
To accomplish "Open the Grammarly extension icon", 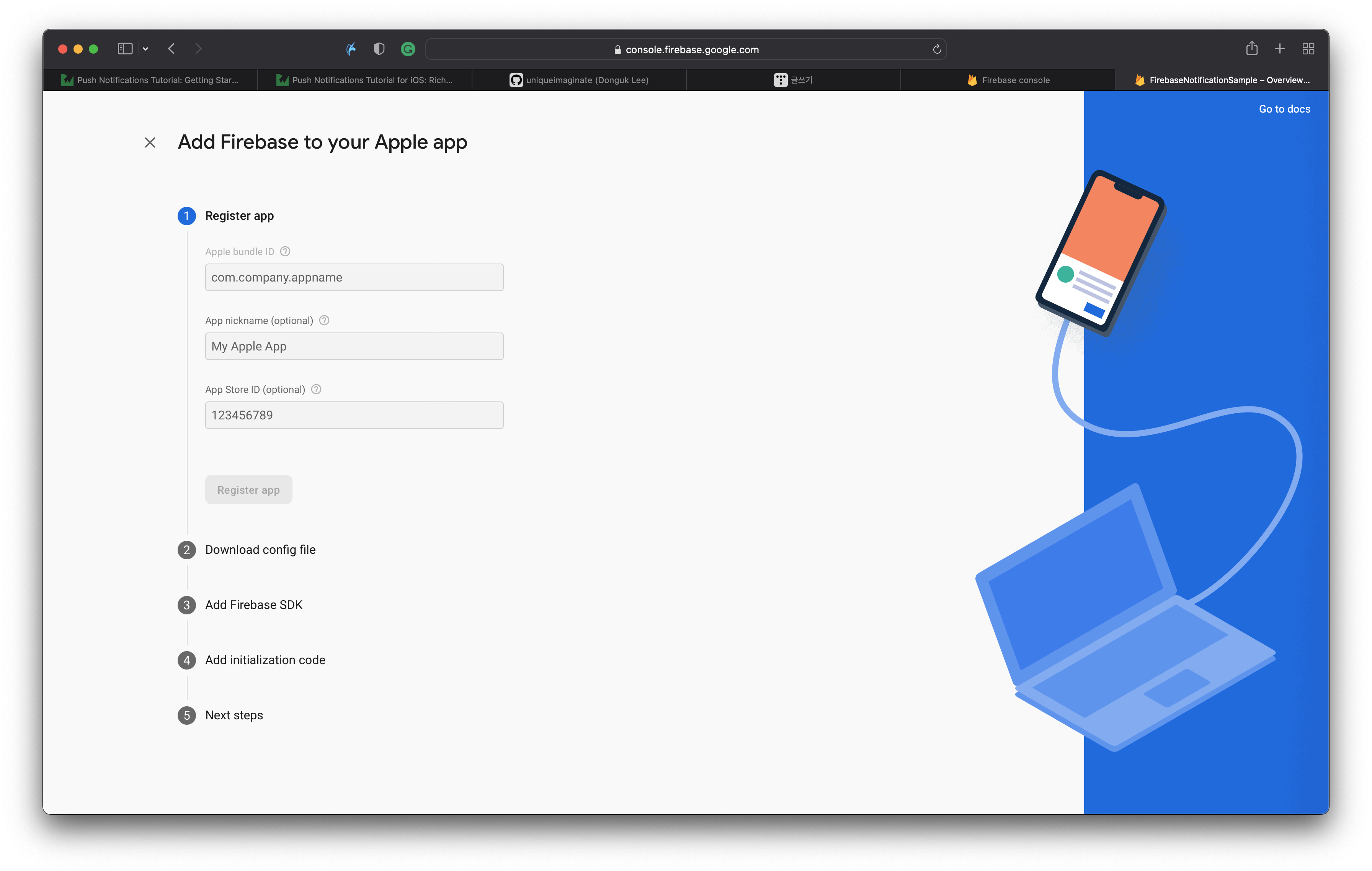I will point(408,49).
